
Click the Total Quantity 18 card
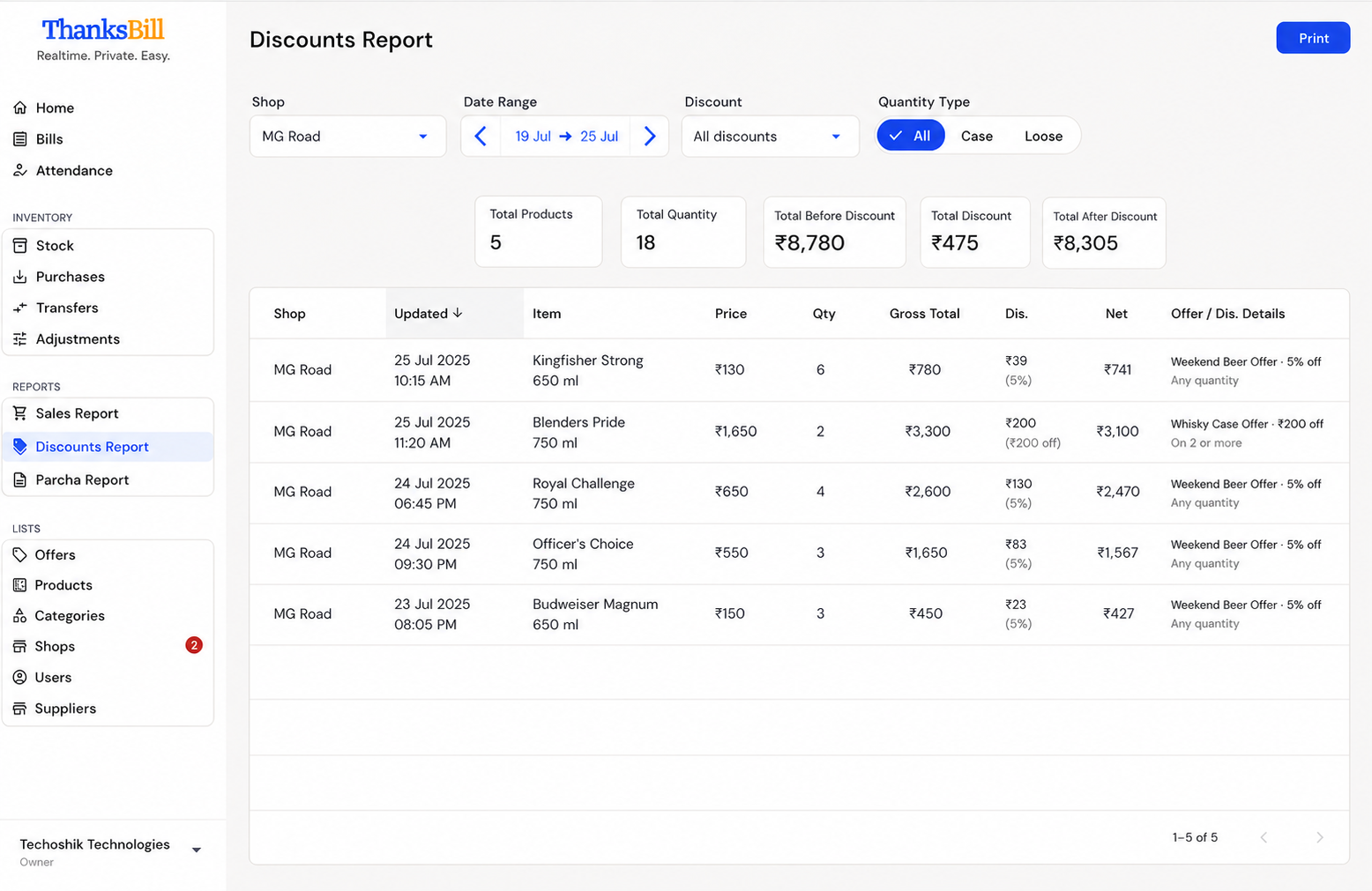683,232
